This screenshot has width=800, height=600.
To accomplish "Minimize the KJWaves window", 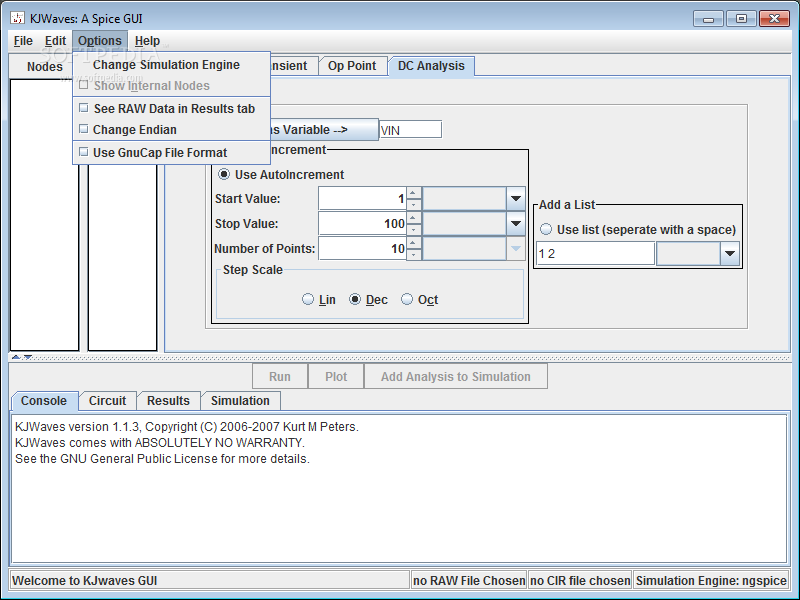I will [x=708, y=19].
